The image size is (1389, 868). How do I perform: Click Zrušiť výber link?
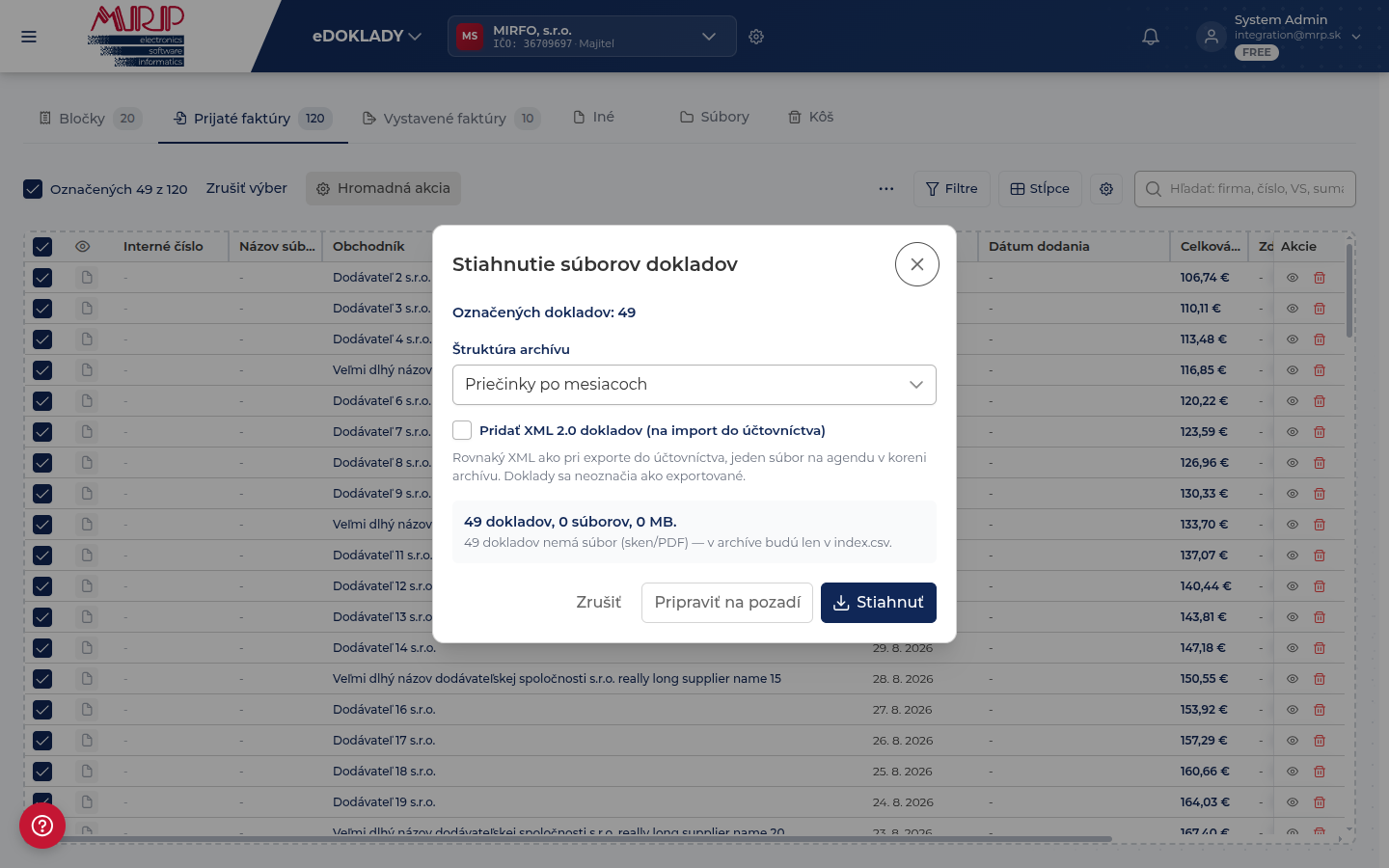coord(247,188)
